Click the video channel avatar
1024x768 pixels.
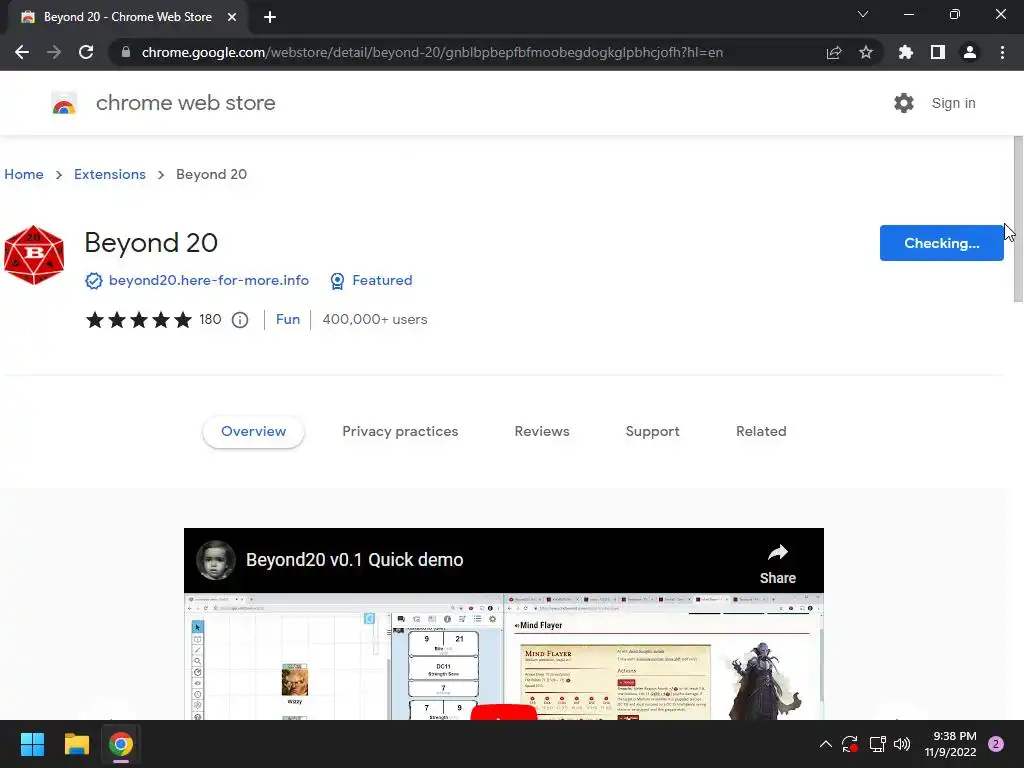tap(216, 560)
